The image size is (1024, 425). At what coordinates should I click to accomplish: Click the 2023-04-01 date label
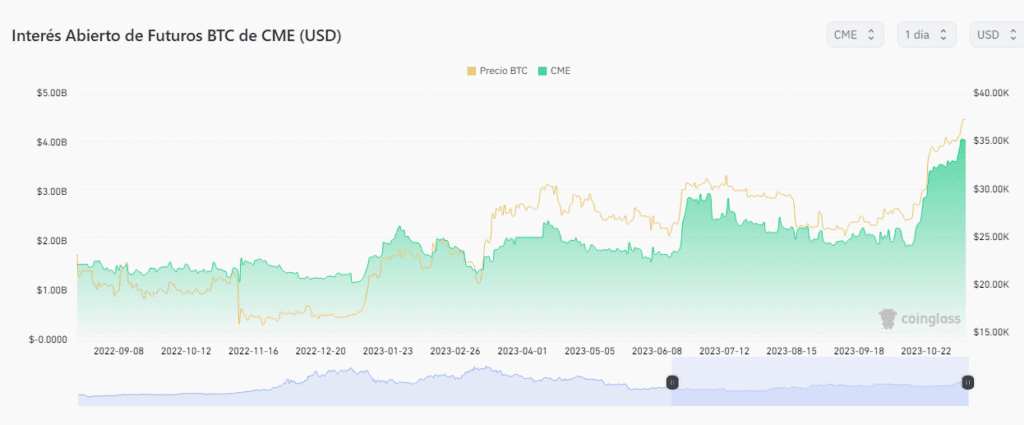[522, 351]
